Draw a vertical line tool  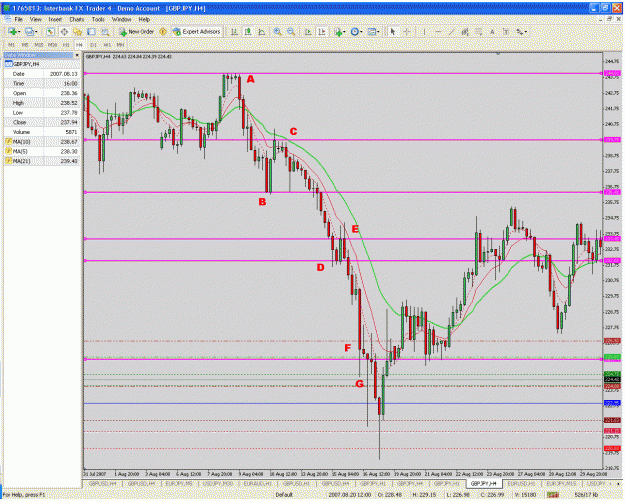(424, 32)
